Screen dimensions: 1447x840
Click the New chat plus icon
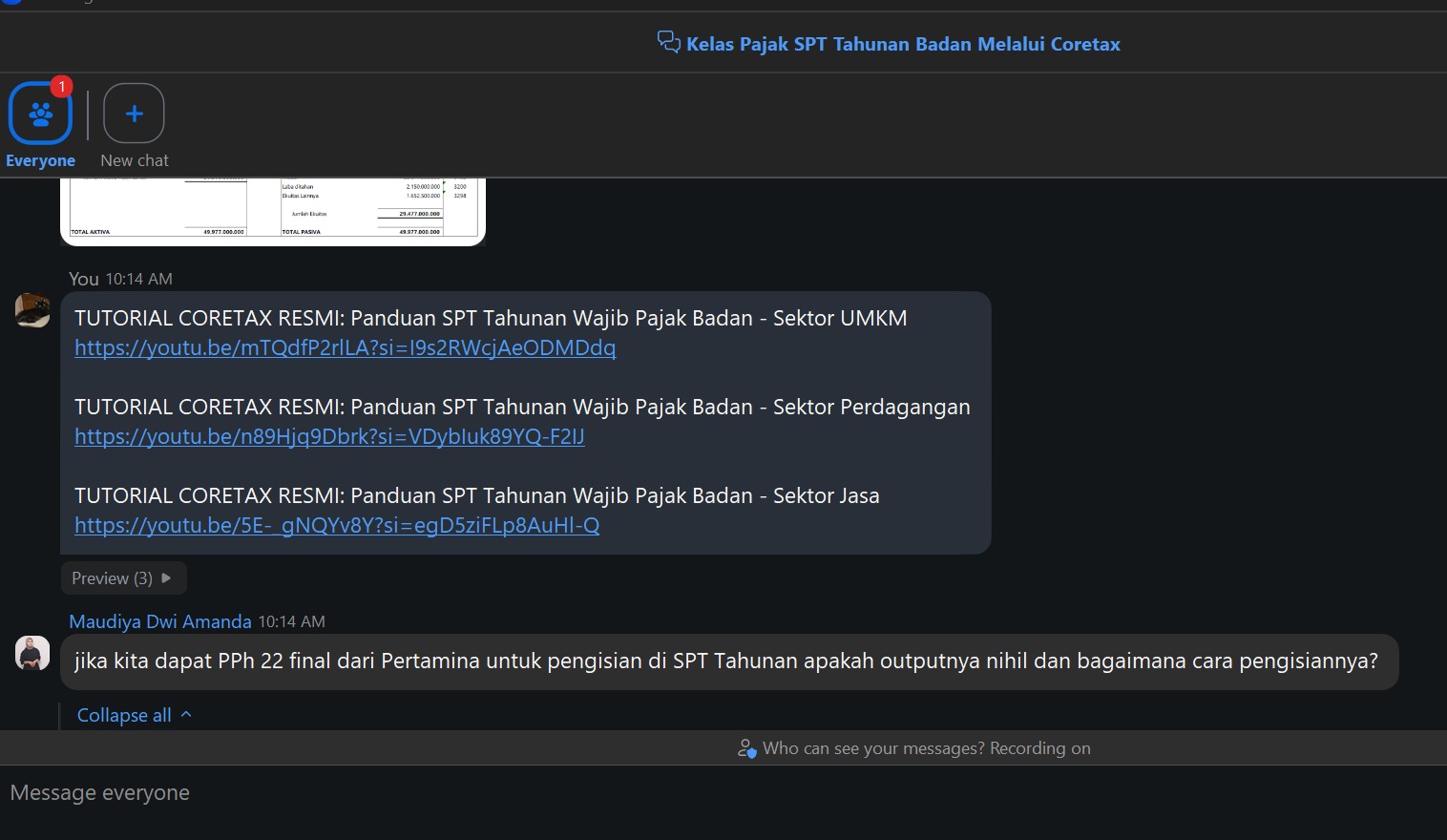(x=134, y=114)
